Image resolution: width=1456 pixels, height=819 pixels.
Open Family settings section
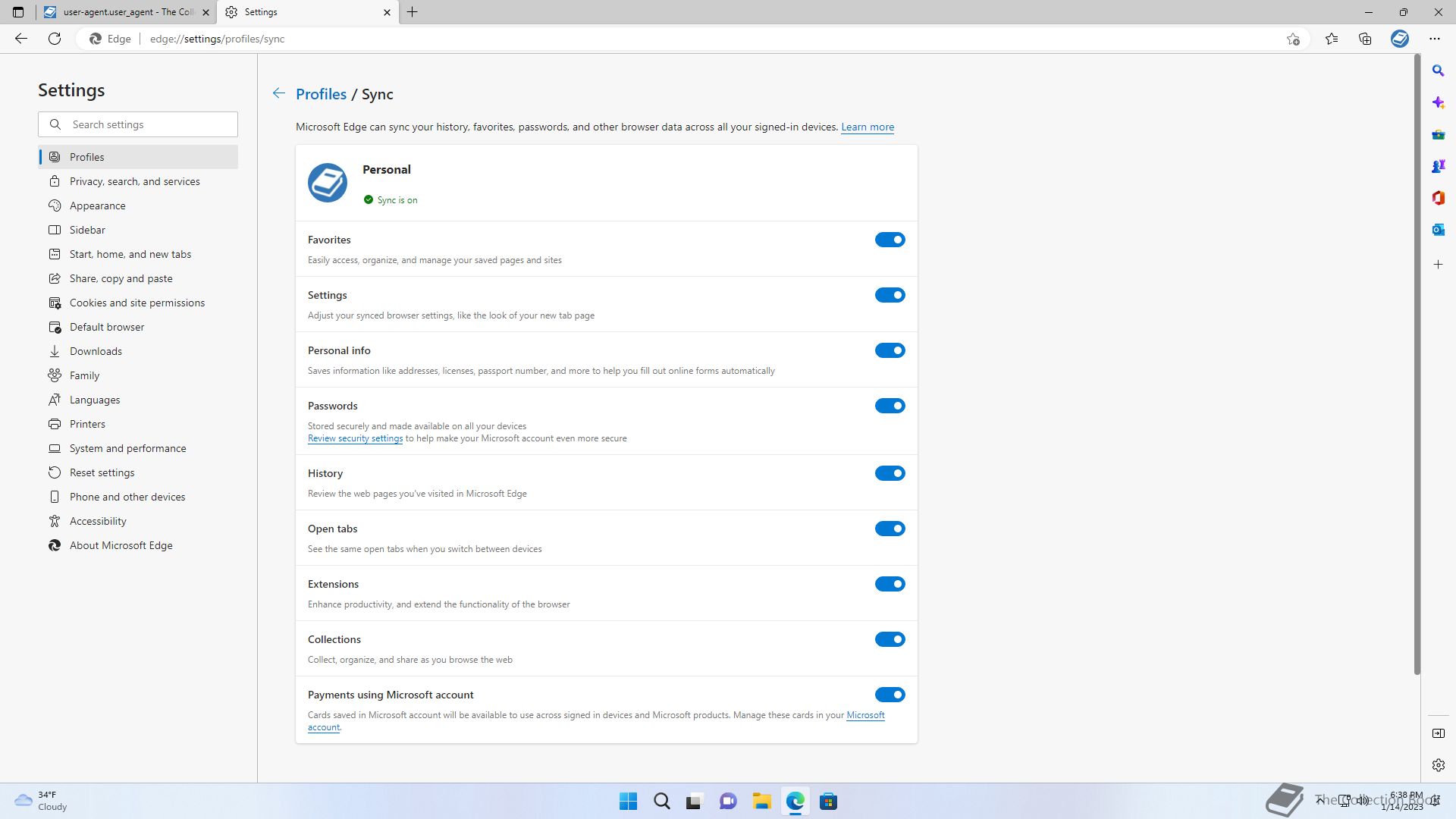[138, 375]
